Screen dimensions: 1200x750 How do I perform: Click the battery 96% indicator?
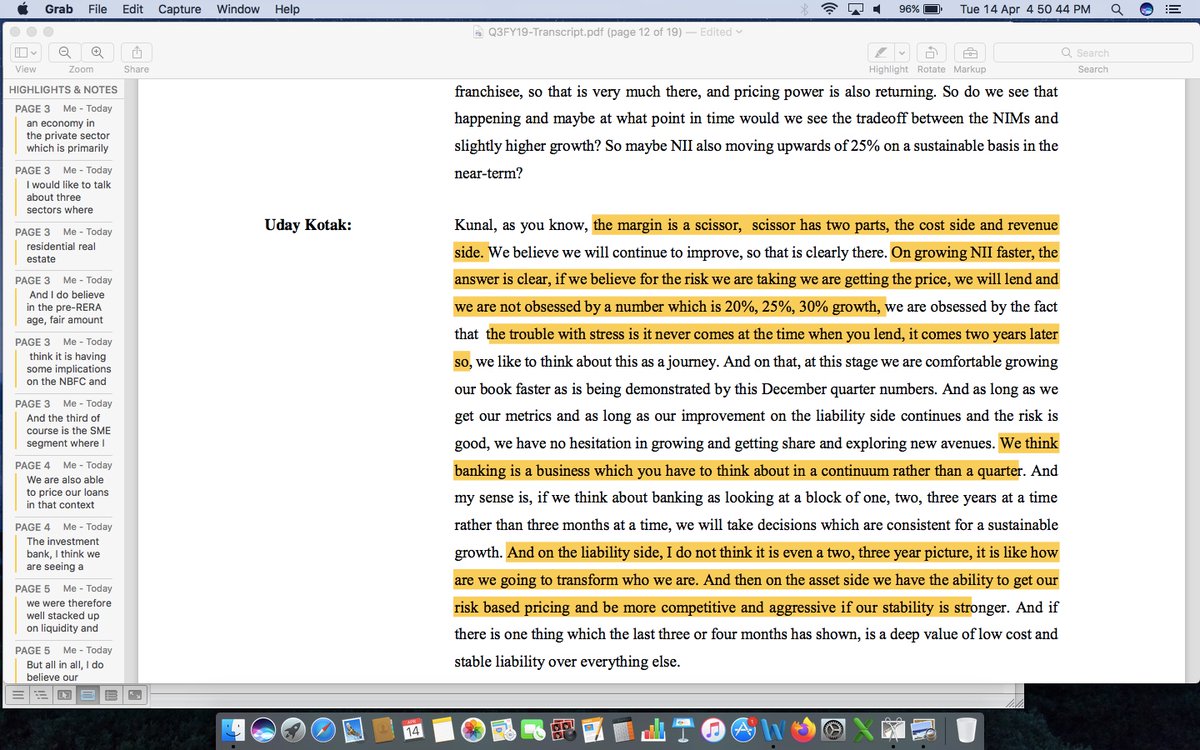920,9
